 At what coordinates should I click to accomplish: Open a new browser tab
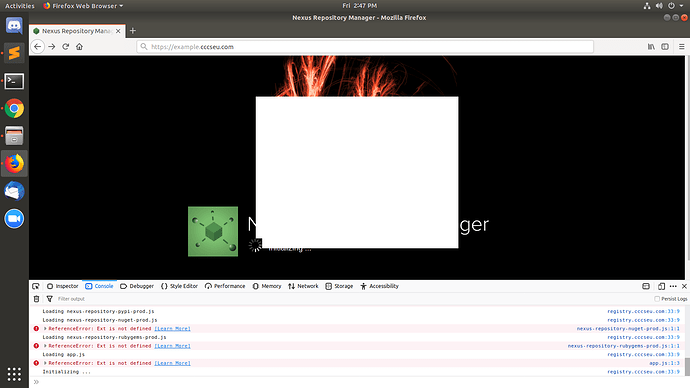(132, 31)
